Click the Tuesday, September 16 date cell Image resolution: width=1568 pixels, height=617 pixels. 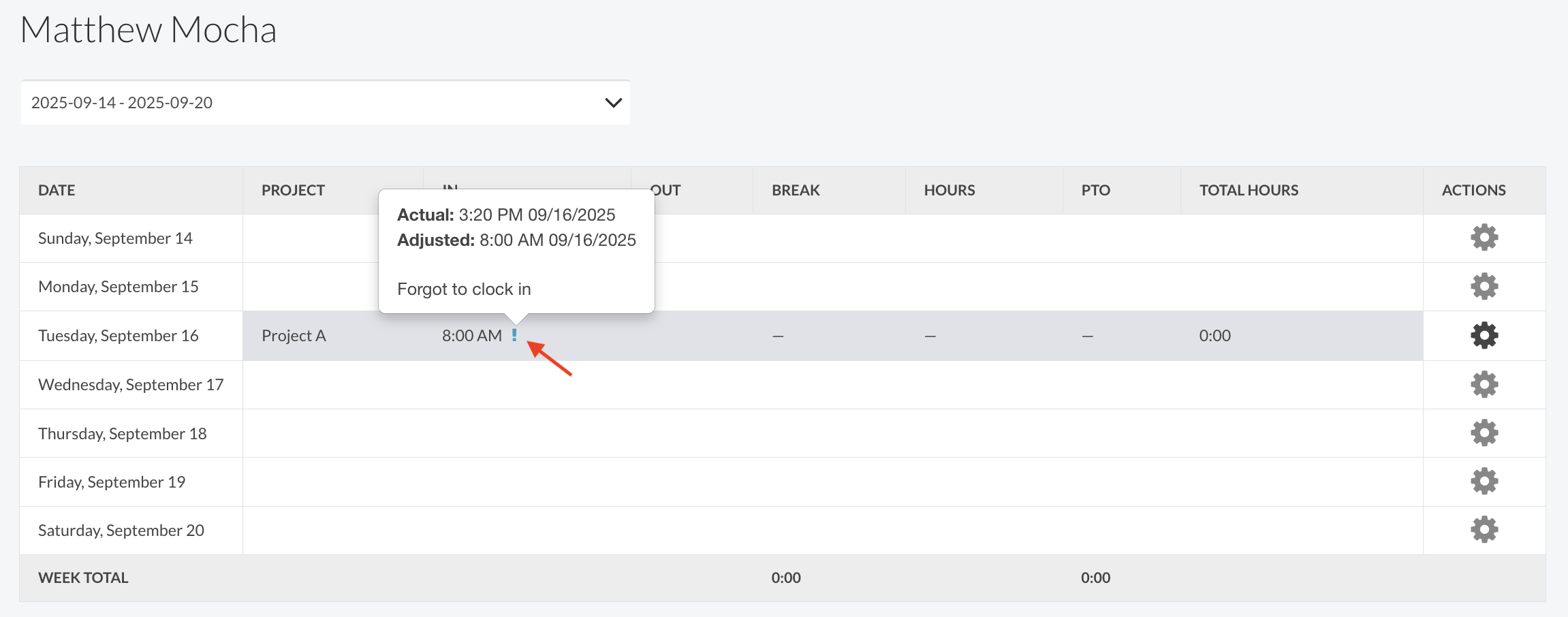coord(119,336)
